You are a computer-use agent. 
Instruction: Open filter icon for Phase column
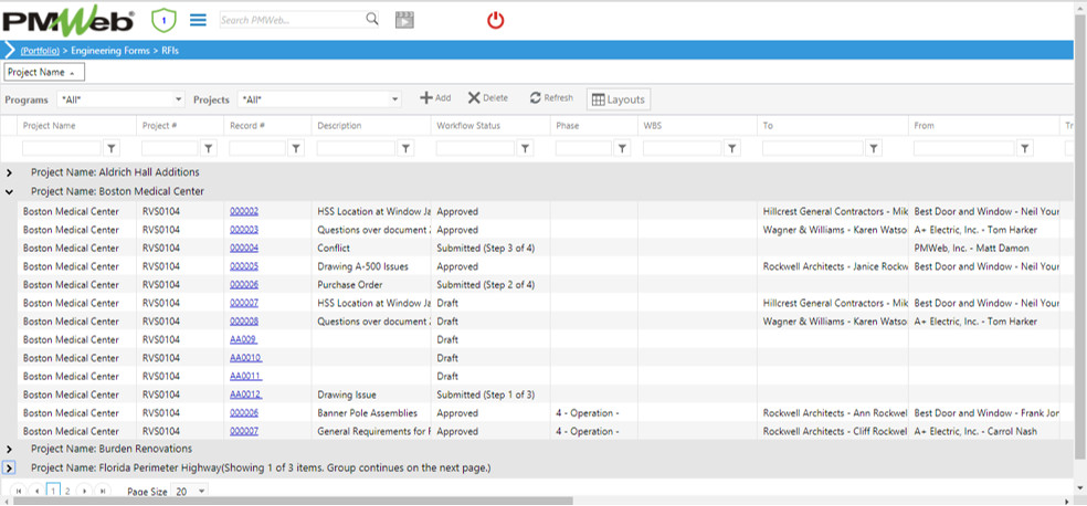(x=623, y=148)
